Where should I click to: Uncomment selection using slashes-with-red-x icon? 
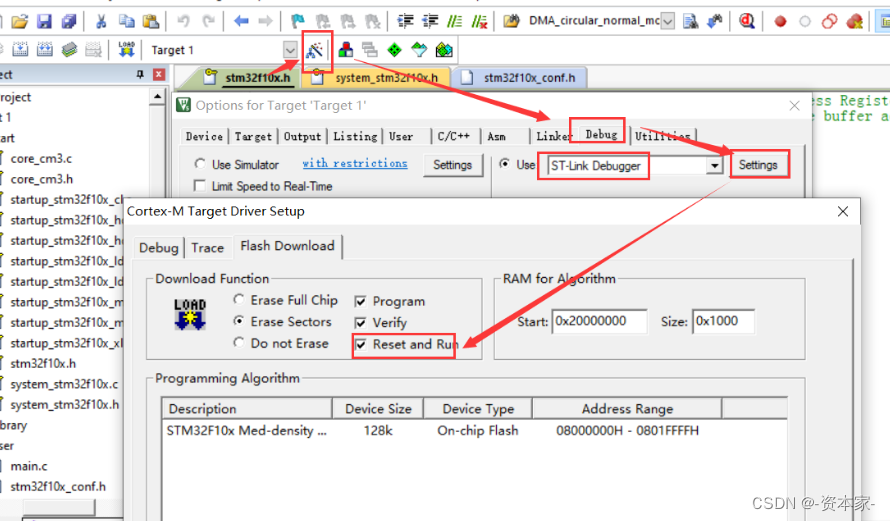[480, 22]
